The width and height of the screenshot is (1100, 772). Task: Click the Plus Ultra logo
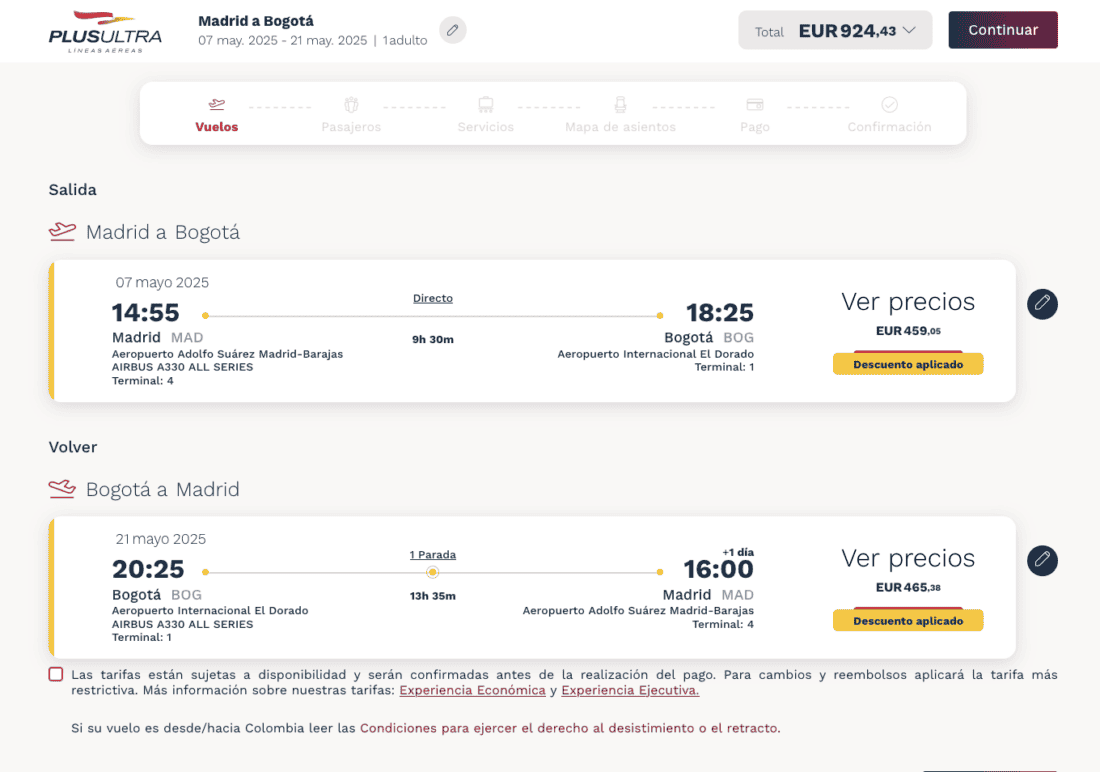click(x=105, y=31)
